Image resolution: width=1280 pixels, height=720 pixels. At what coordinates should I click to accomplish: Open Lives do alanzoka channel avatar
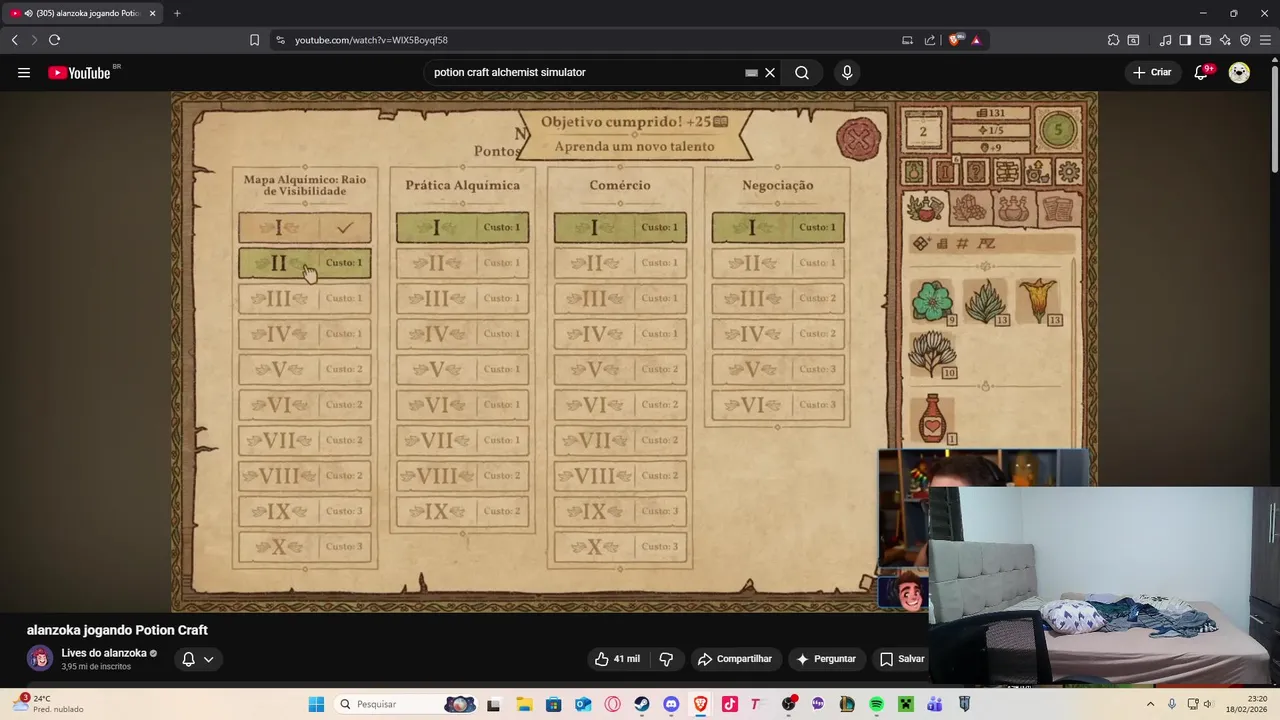(40, 658)
